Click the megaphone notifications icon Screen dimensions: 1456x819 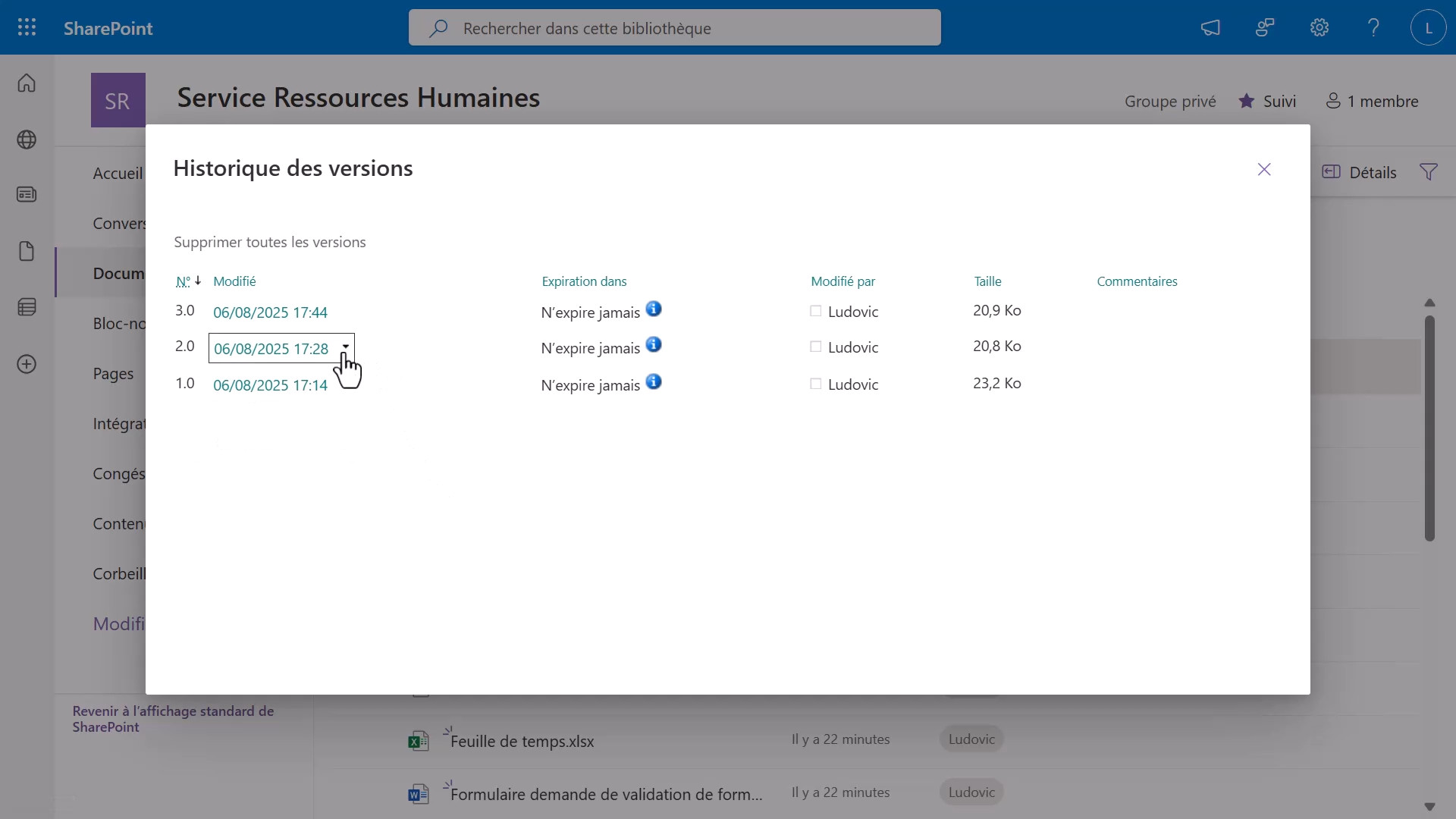coord(1210,28)
